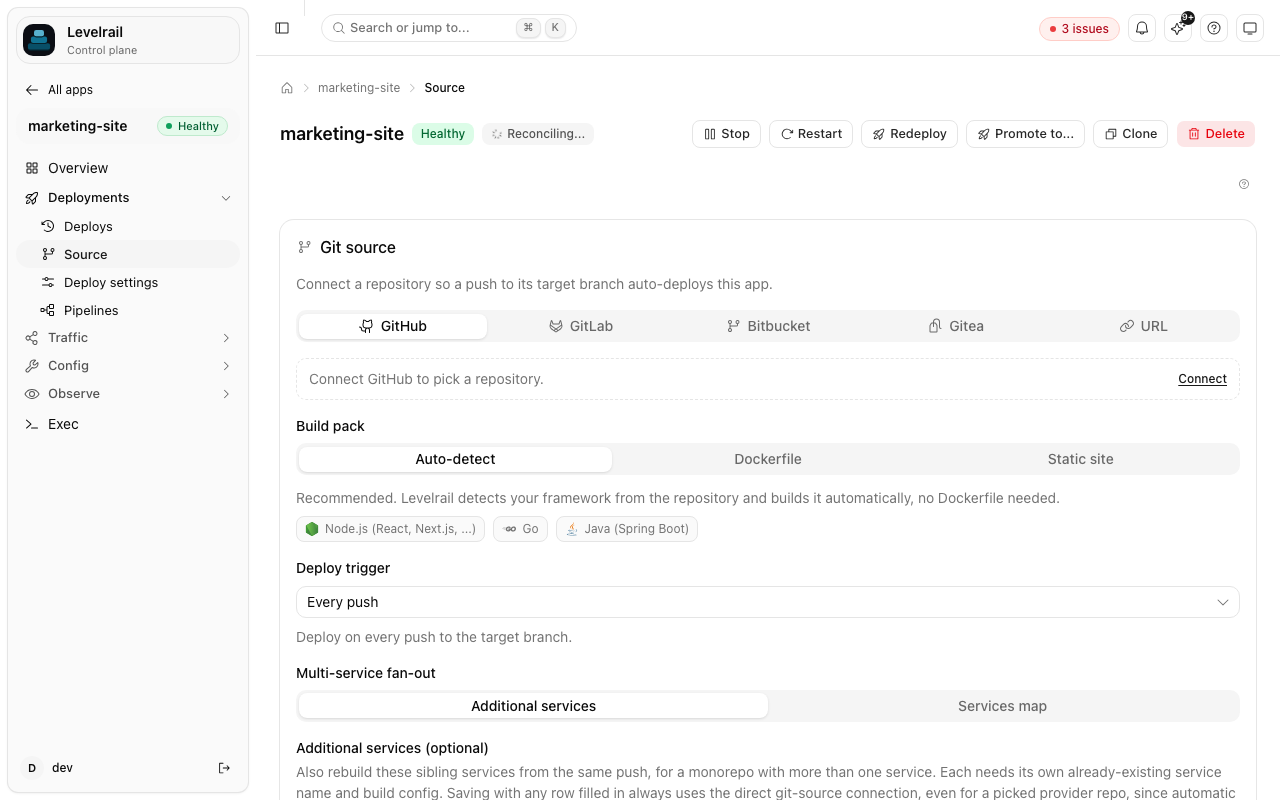The image size is (1280, 800).
Task: Click the Redeploy button
Action: pyautogui.click(x=909, y=134)
